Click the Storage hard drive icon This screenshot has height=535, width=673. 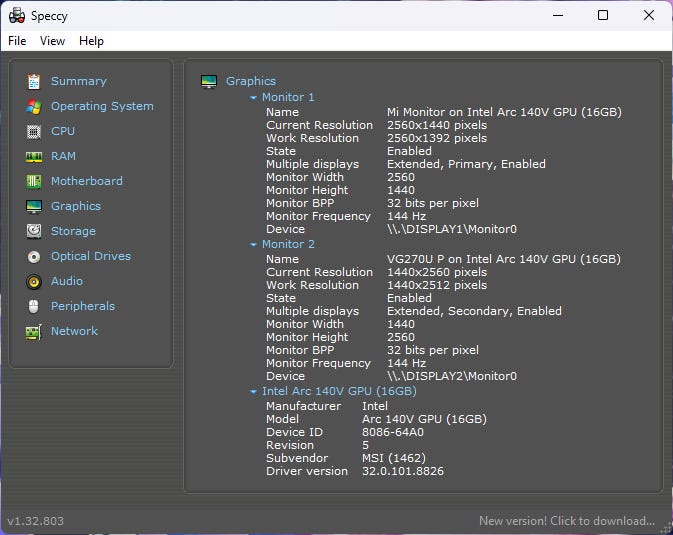(34, 231)
